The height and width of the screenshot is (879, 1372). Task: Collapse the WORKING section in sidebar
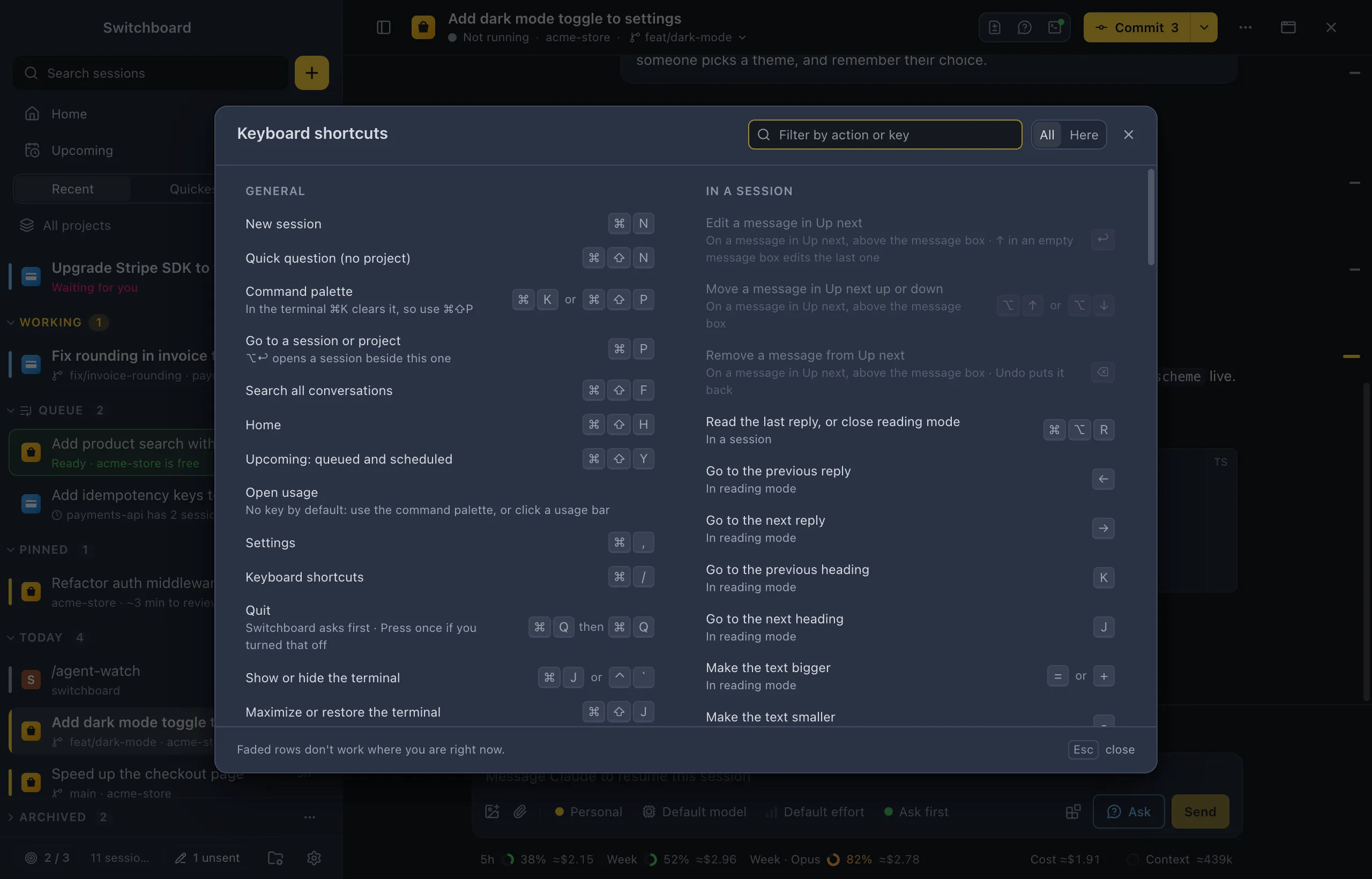(x=11, y=322)
